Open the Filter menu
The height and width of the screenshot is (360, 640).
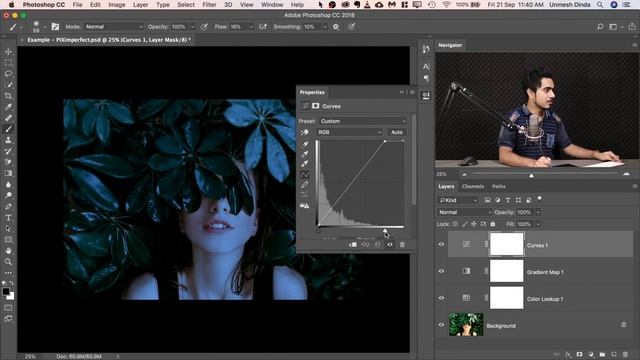tap(209, 5)
